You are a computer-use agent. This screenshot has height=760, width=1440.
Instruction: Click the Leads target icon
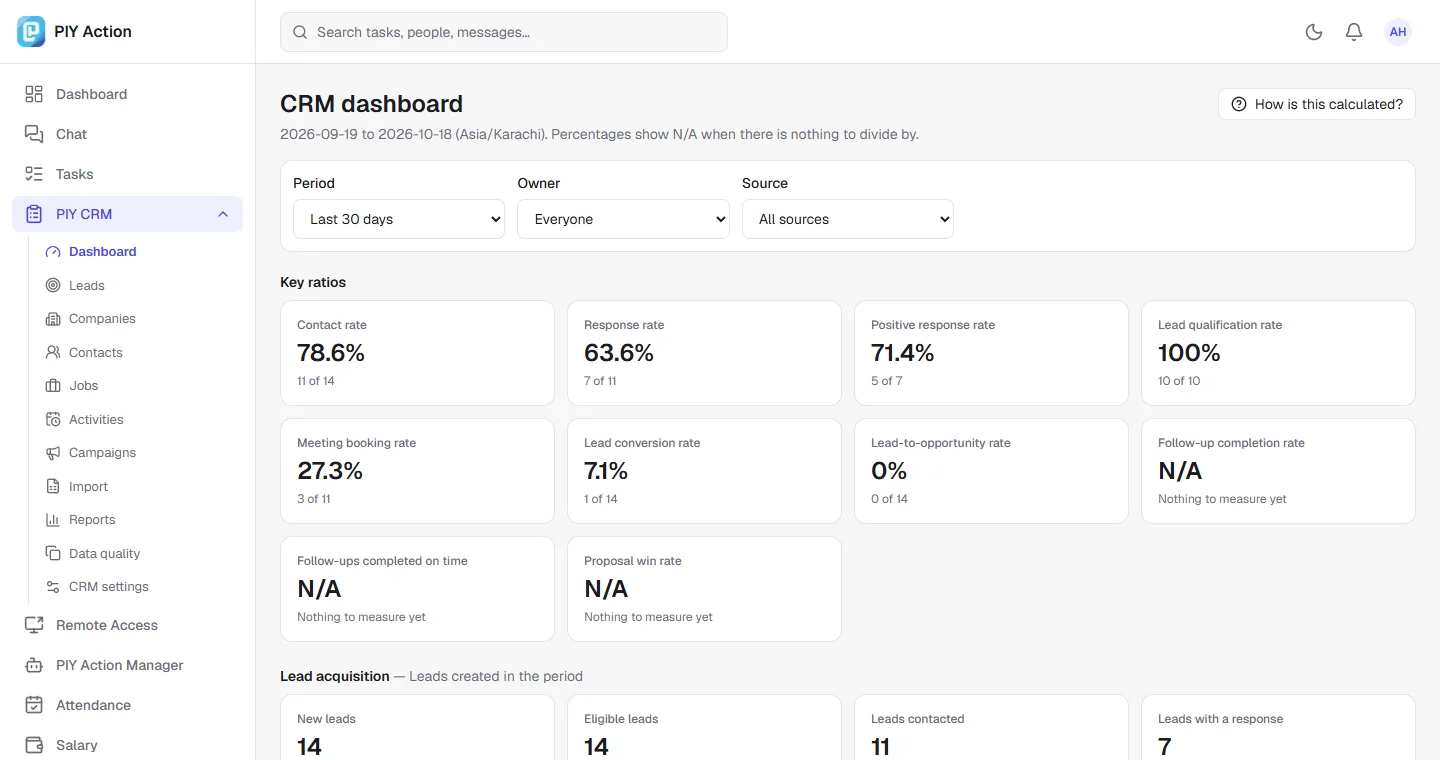pyautogui.click(x=53, y=286)
